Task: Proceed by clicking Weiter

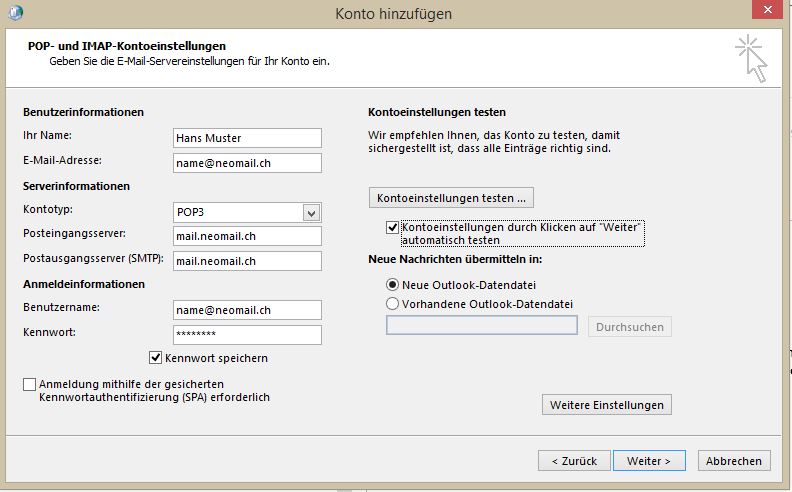Action: (648, 461)
